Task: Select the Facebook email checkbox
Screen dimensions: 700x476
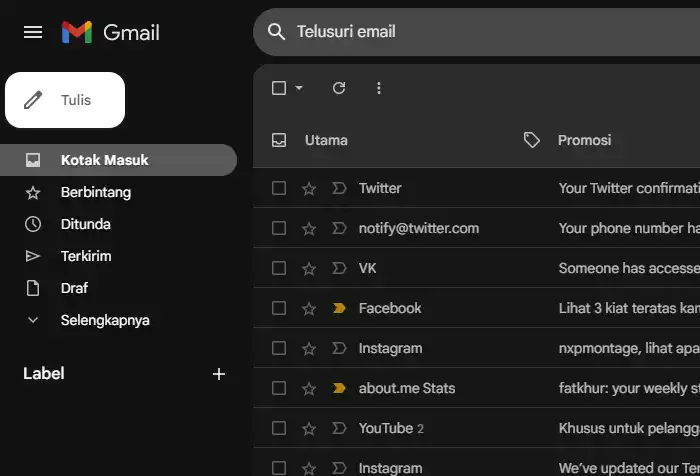Action: tap(279, 308)
